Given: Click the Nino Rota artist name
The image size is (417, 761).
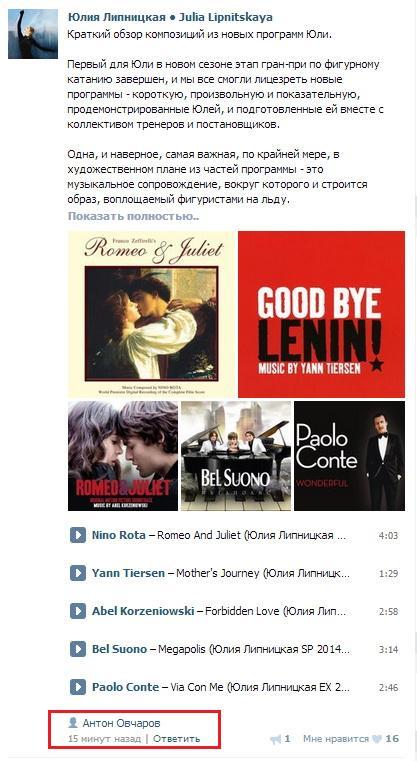Looking at the screenshot, I should pyautogui.click(x=118, y=535).
